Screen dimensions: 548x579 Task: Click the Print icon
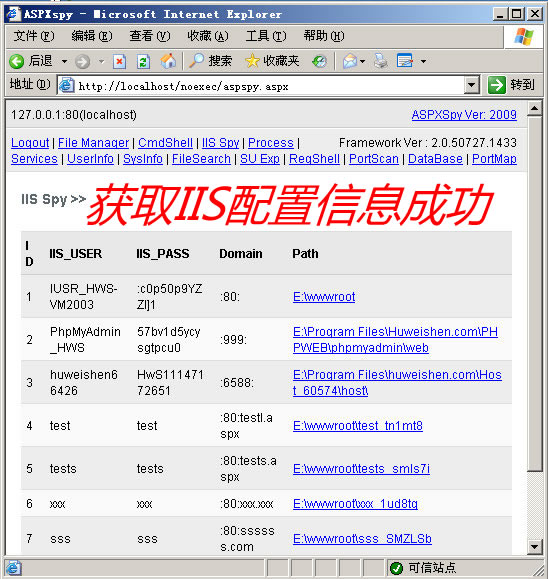pos(380,61)
